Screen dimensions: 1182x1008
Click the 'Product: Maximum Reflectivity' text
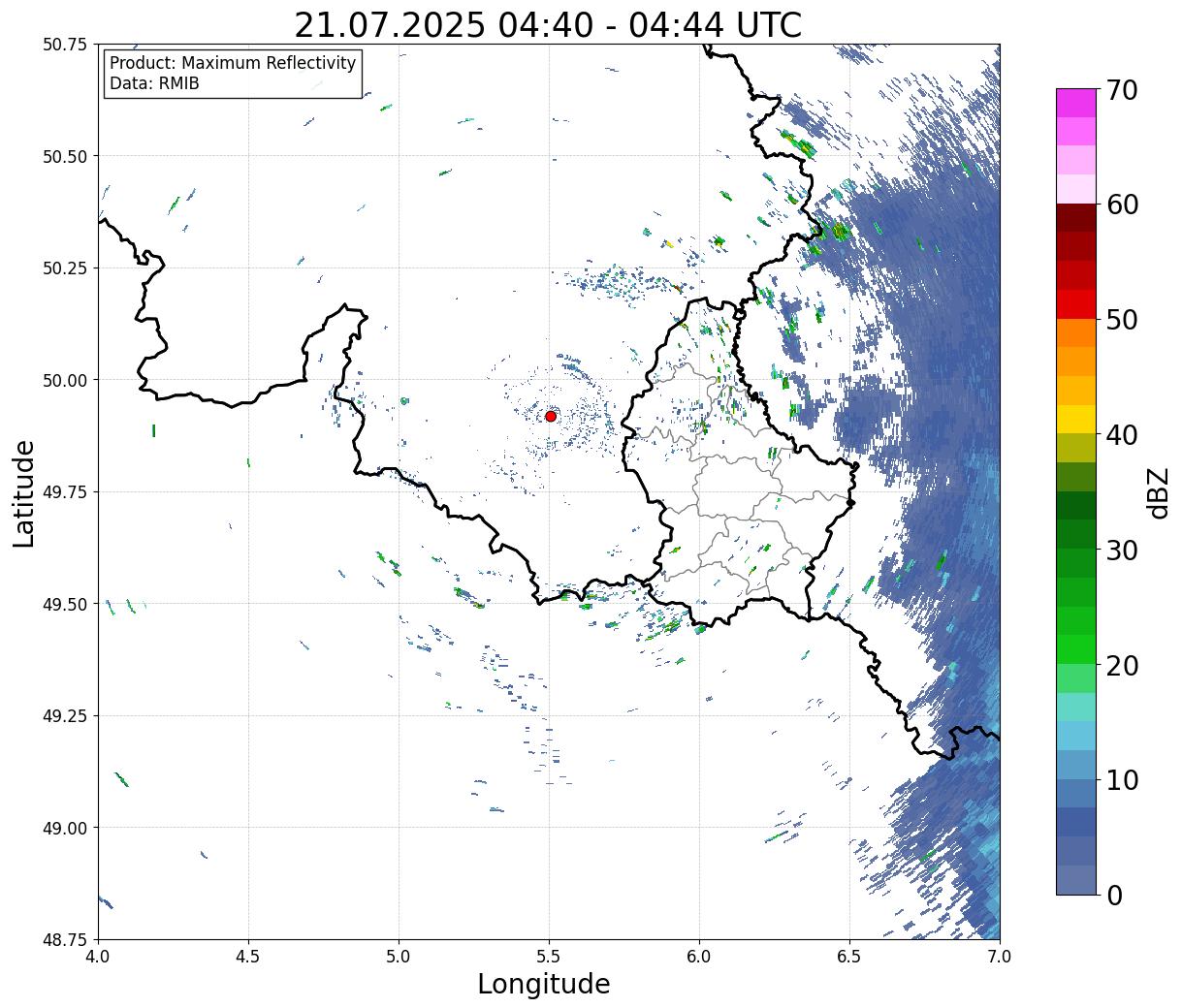pos(233,63)
